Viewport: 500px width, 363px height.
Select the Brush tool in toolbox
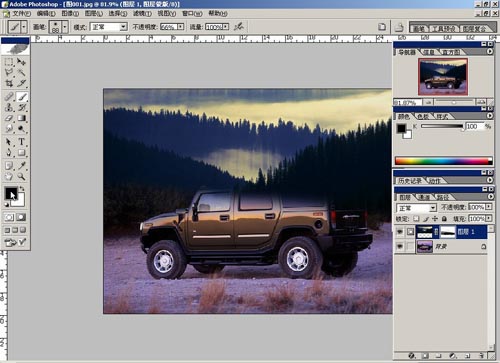(22, 97)
